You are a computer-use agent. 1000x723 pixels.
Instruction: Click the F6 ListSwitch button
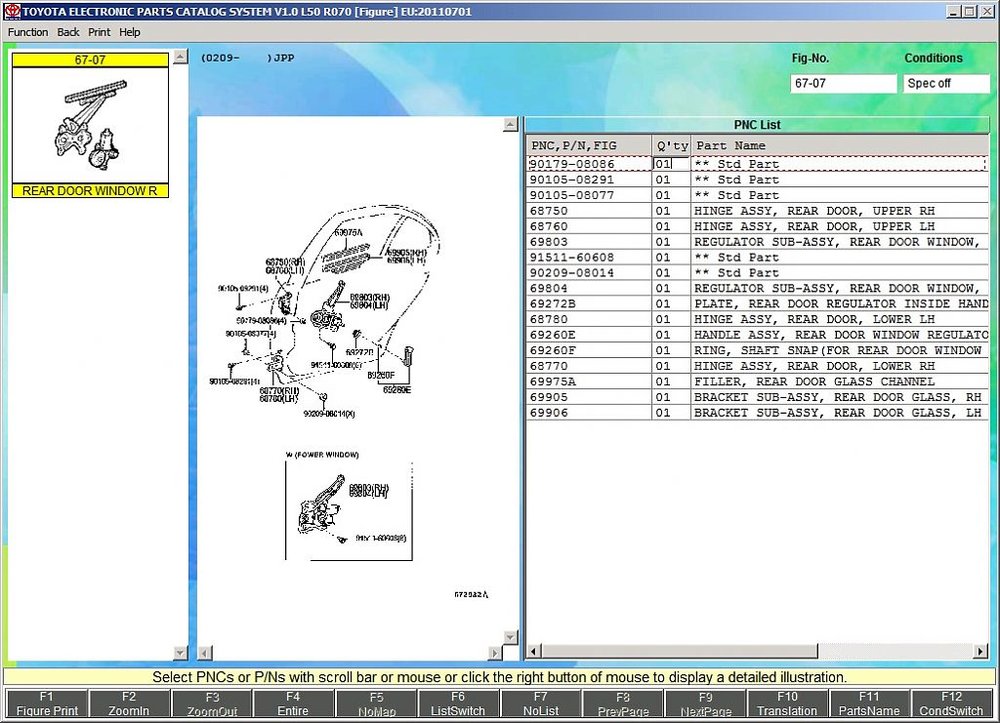(458, 703)
